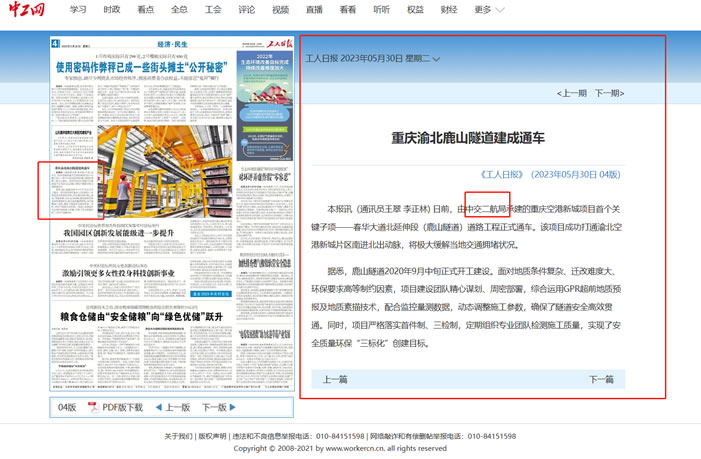Select 视频 in the top navigation
Screen dimensions: 701x459
click(x=280, y=10)
